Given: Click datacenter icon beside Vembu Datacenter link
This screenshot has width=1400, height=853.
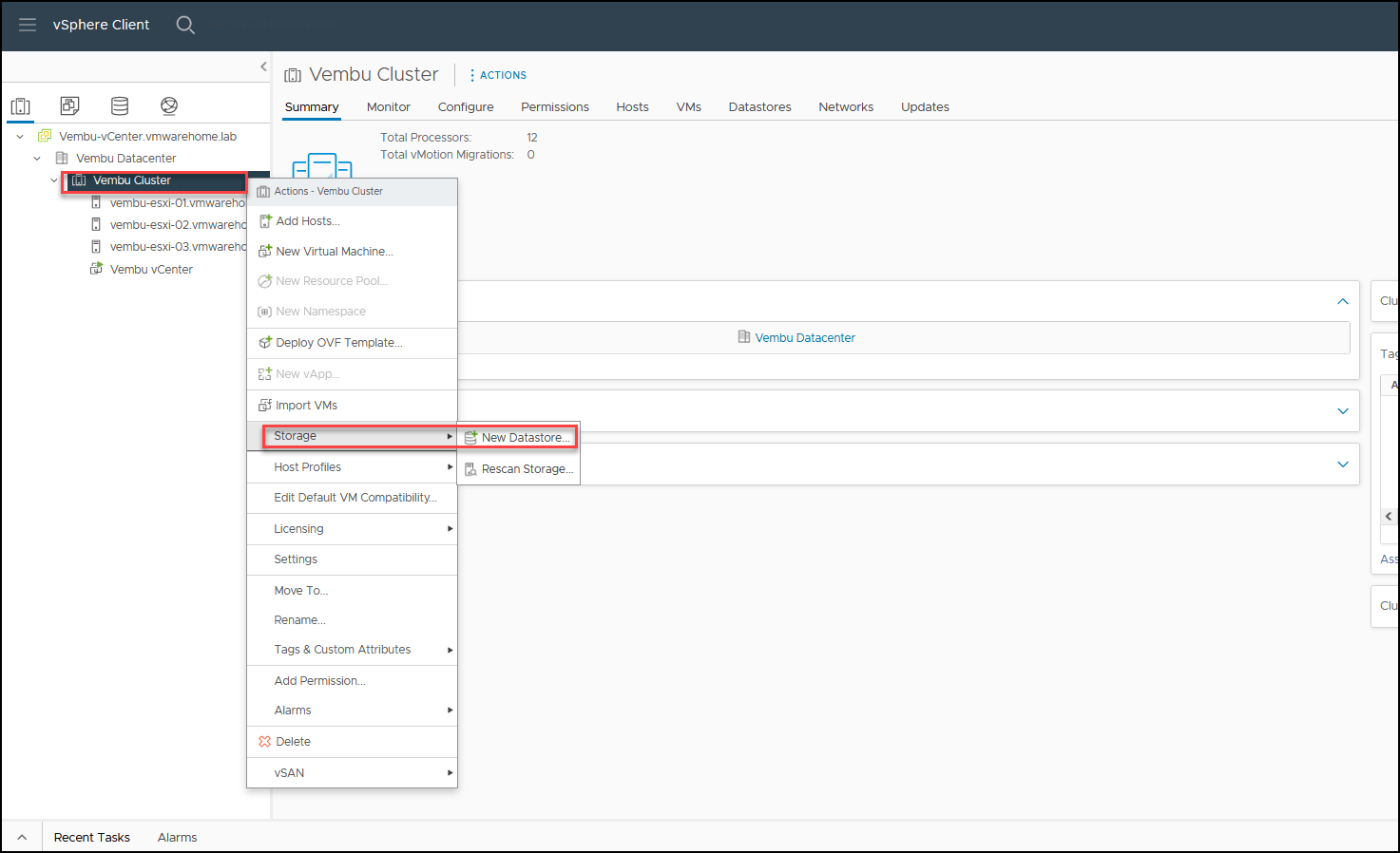Looking at the screenshot, I should pyautogui.click(x=744, y=337).
